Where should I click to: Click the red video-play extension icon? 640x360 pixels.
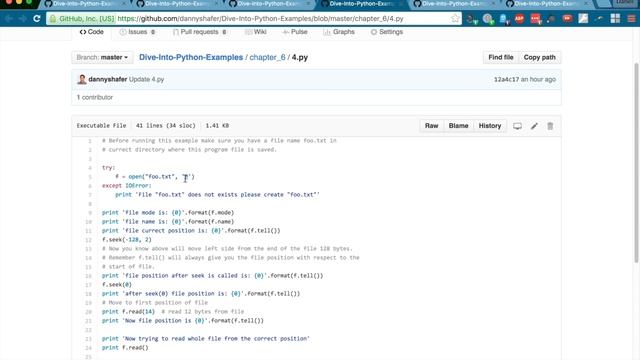pyautogui.click(x=567, y=19)
